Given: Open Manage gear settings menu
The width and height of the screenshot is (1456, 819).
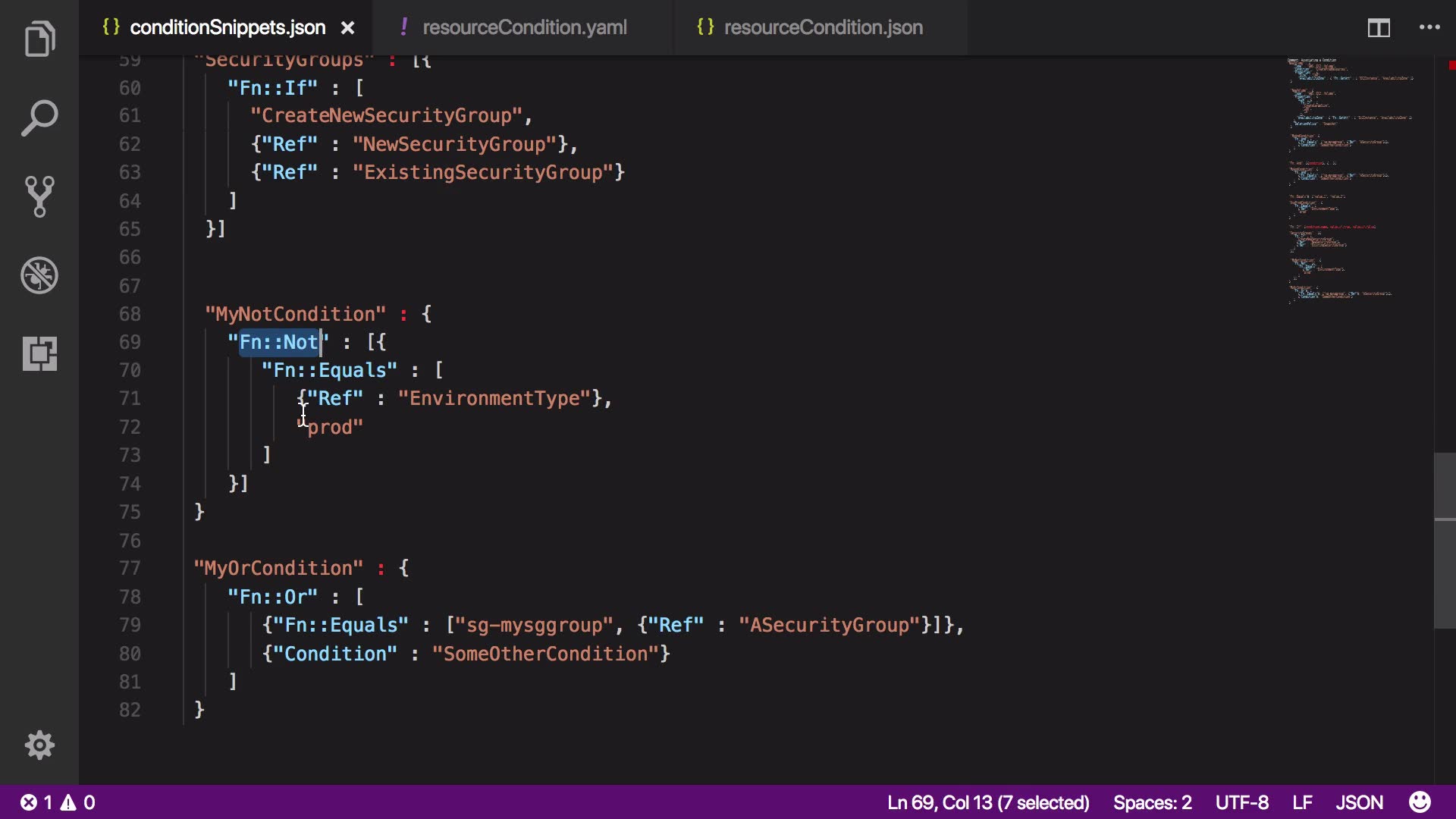Looking at the screenshot, I should (39, 745).
